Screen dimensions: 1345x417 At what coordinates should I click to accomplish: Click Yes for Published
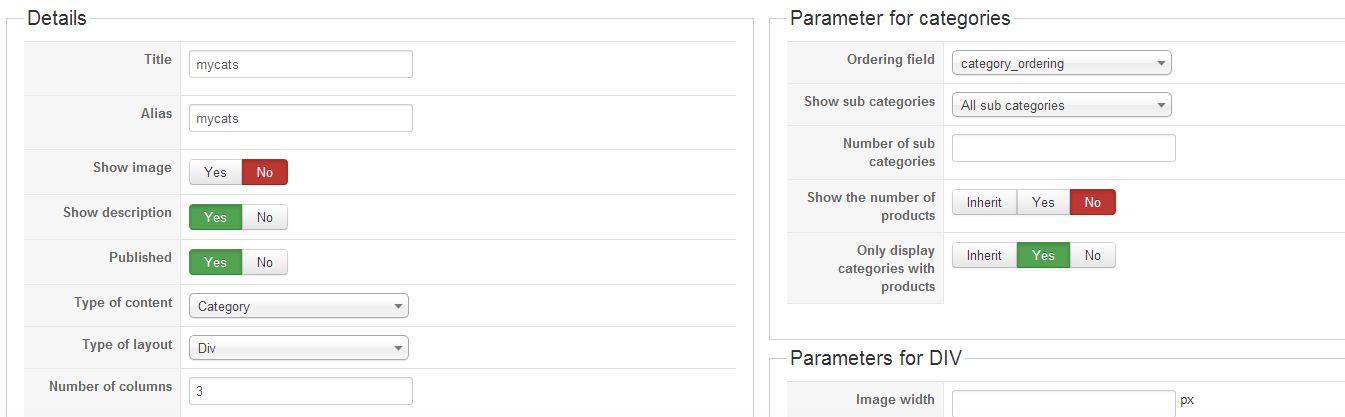pyautogui.click(x=215, y=262)
